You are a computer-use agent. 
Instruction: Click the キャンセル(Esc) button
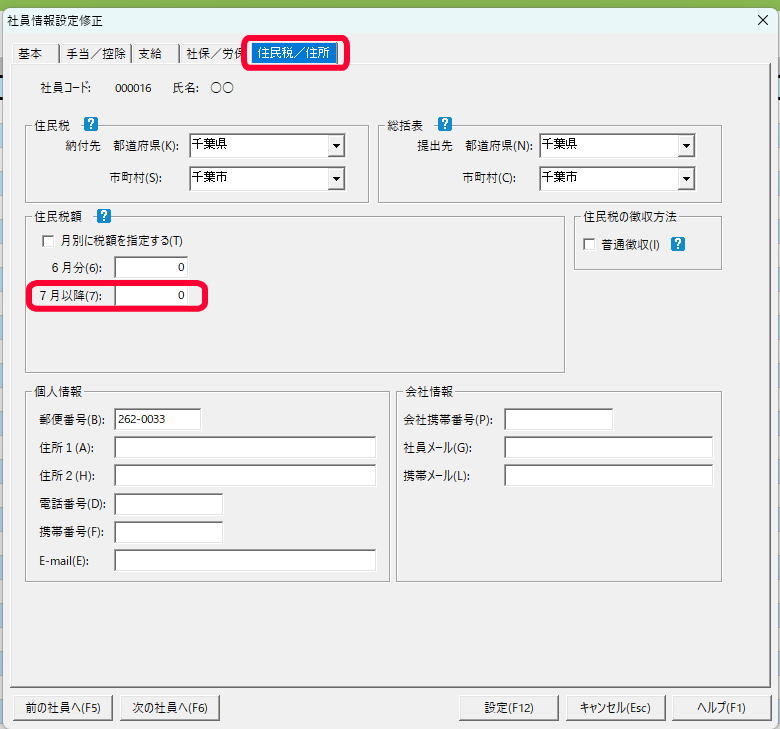click(614, 707)
